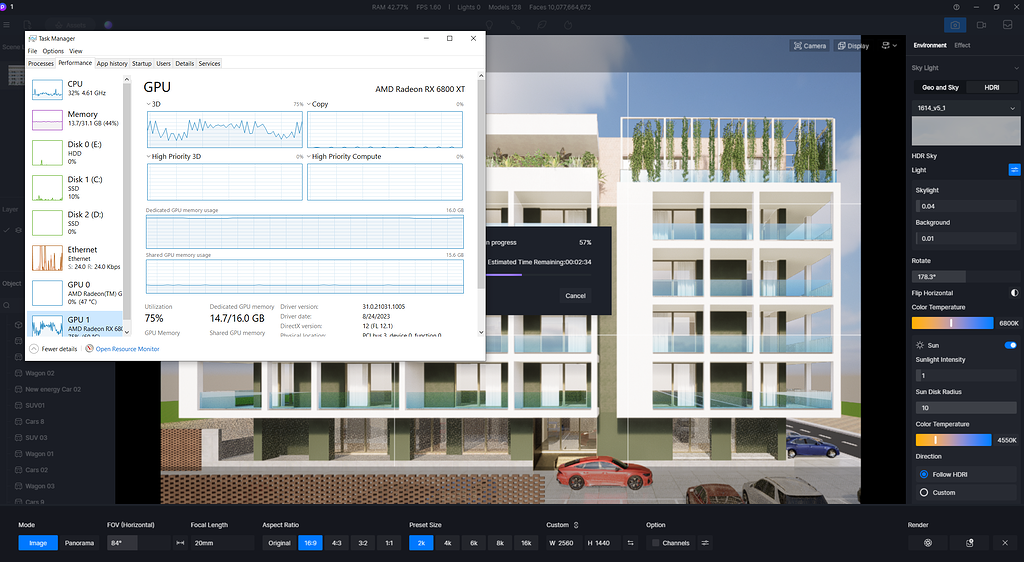Image resolution: width=1024 pixels, height=562 pixels.
Task: Cancel the render in progress
Action: pyautogui.click(x=575, y=296)
